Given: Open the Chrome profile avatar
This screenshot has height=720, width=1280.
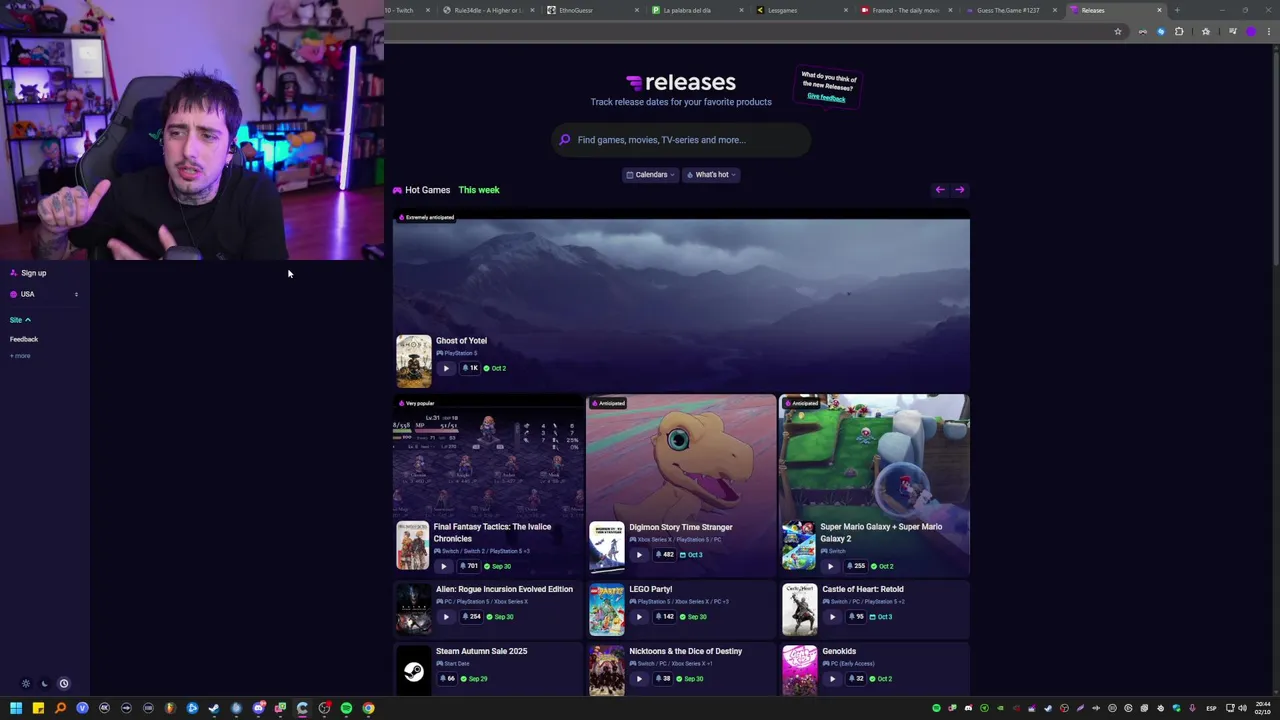Looking at the screenshot, I should [1250, 32].
